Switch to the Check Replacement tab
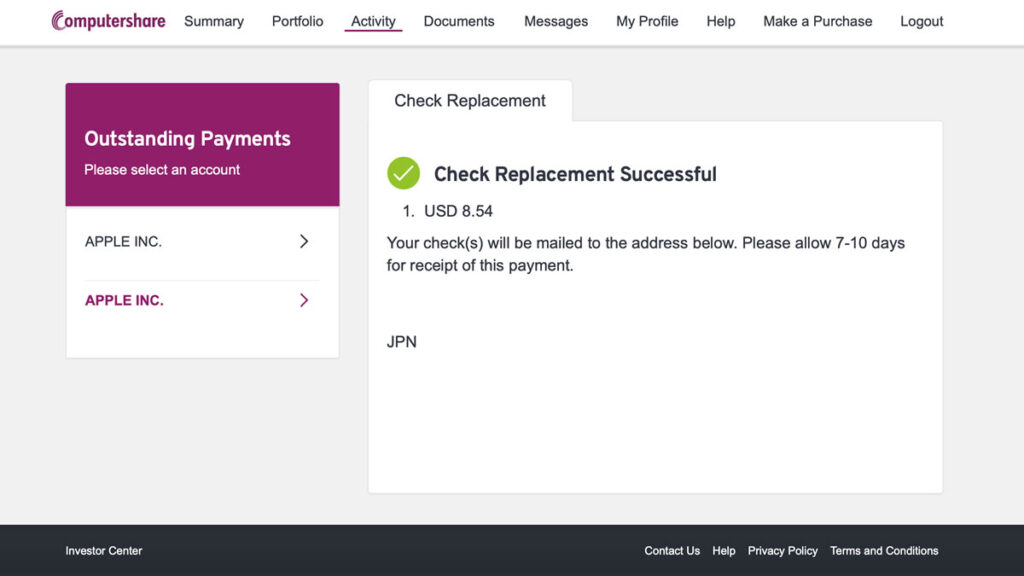The width and height of the screenshot is (1024, 576). click(x=470, y=101)
